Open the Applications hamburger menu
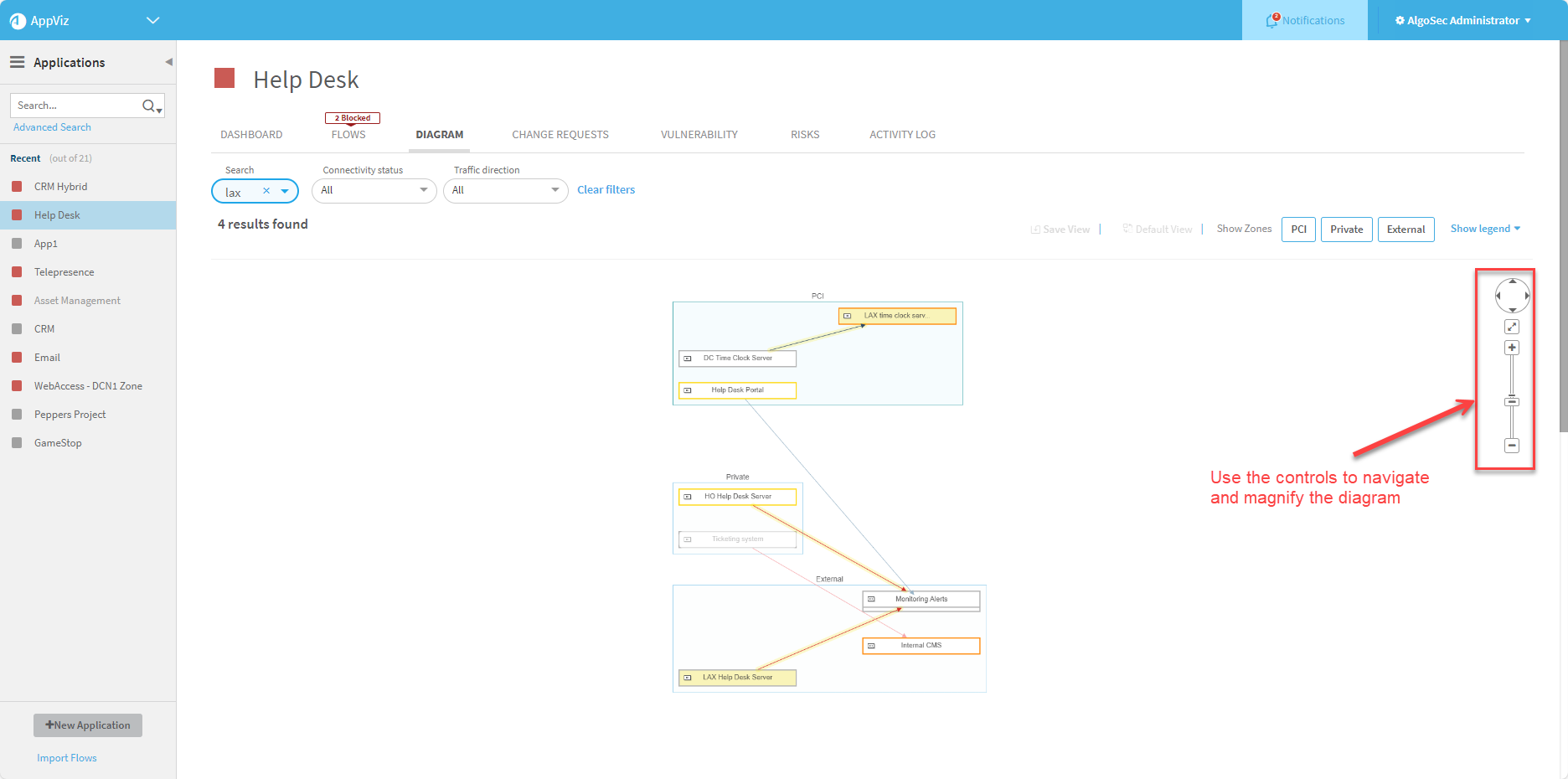 (x=17, y=62)
